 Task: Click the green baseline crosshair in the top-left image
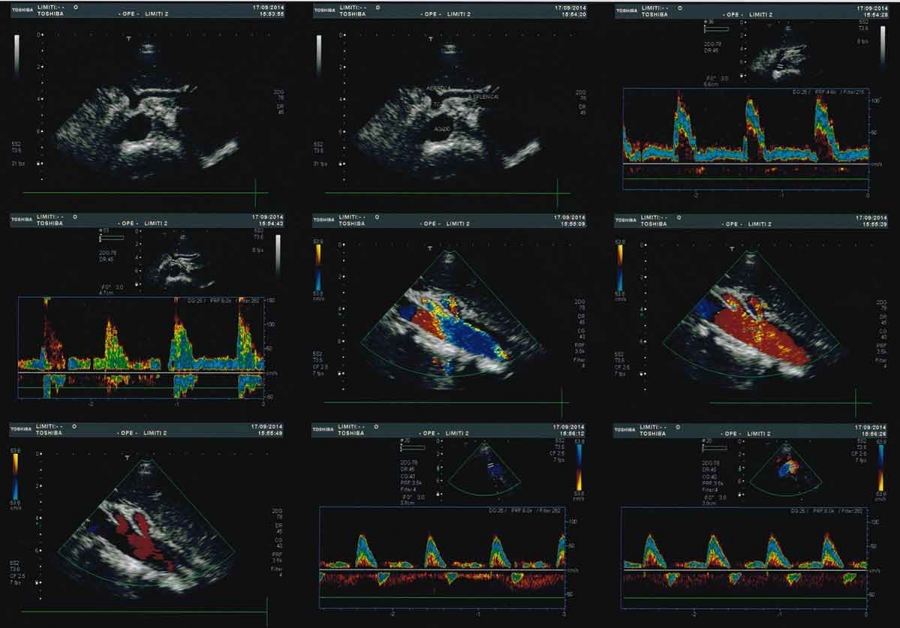coord(255,190)
